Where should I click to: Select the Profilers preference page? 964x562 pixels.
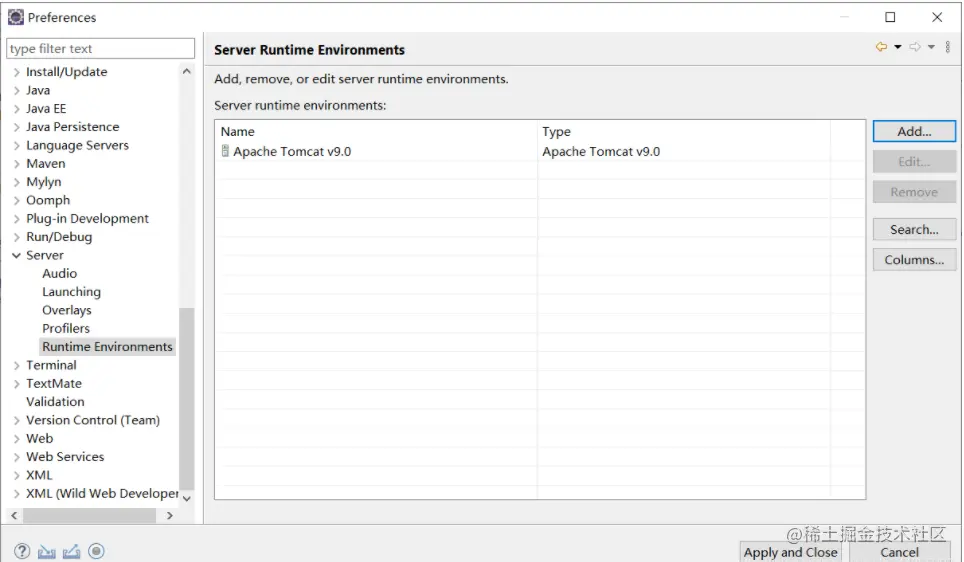pyautogui.click(x=66, y=329)
